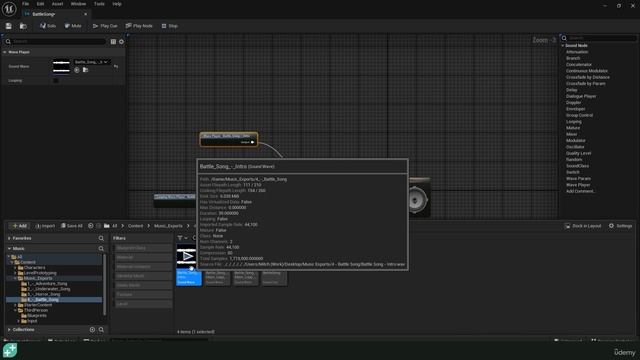
Task: Expand the Characters folder
Action: 15,268
